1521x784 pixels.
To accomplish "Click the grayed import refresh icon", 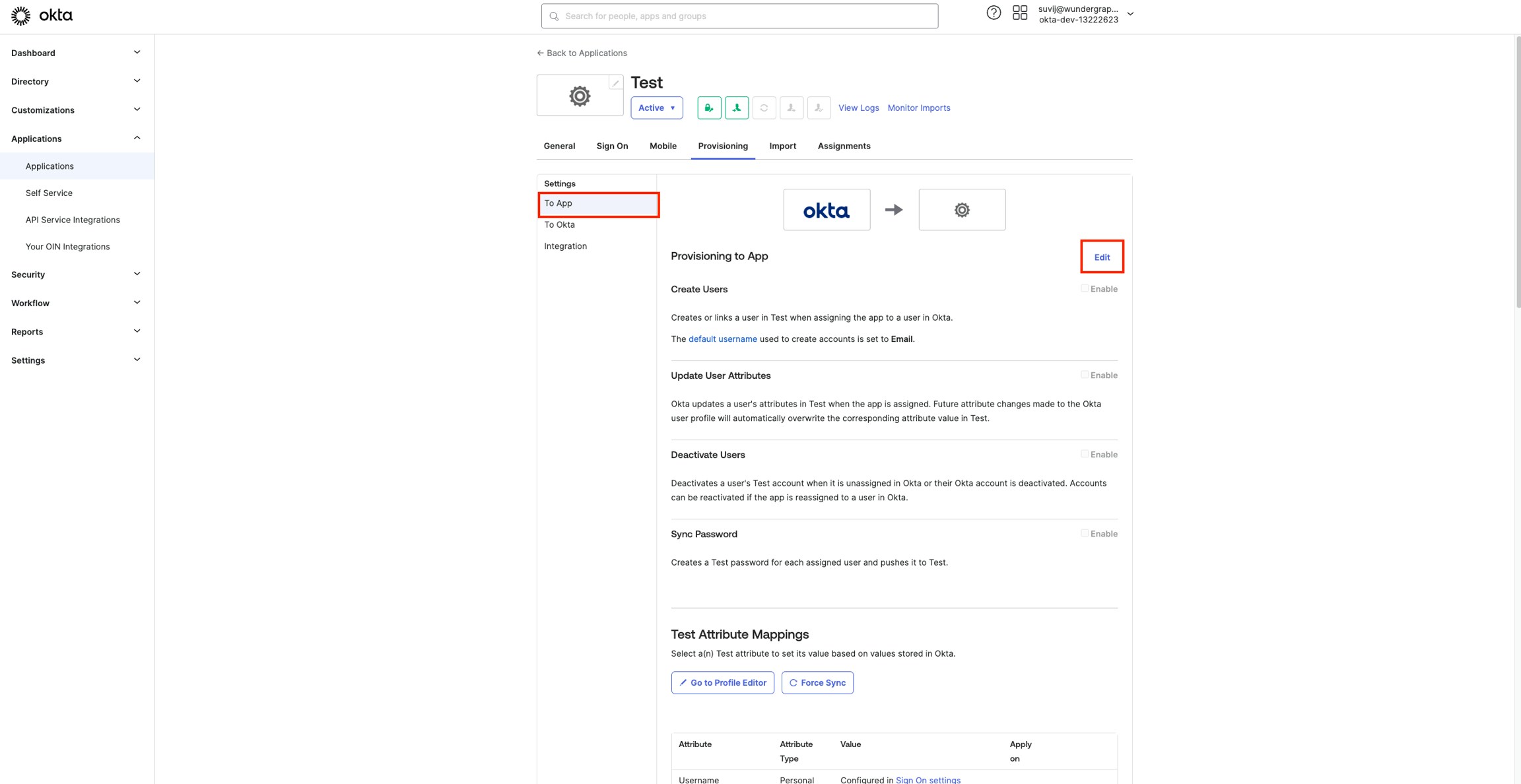I will [x=764, y=108].
